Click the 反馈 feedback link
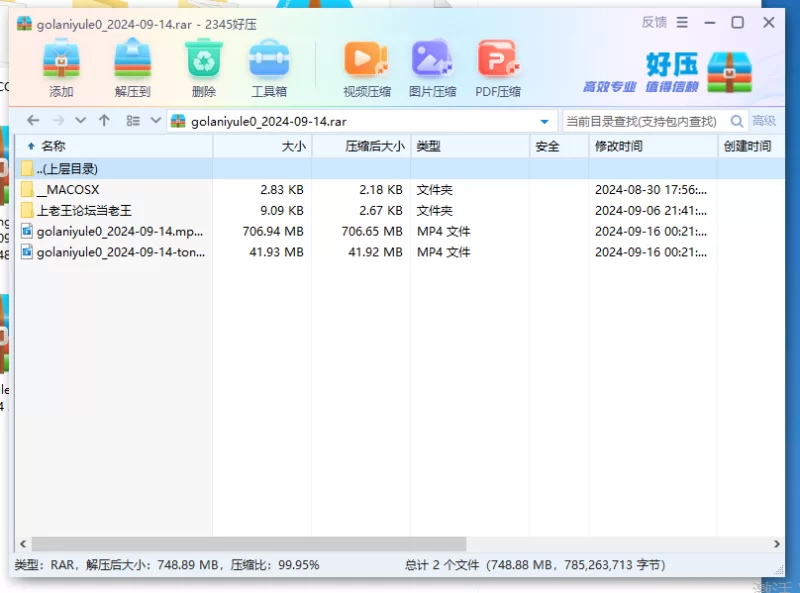Image resolution: width=800 pixels, height=593 pixels. [x=654, y=22]
